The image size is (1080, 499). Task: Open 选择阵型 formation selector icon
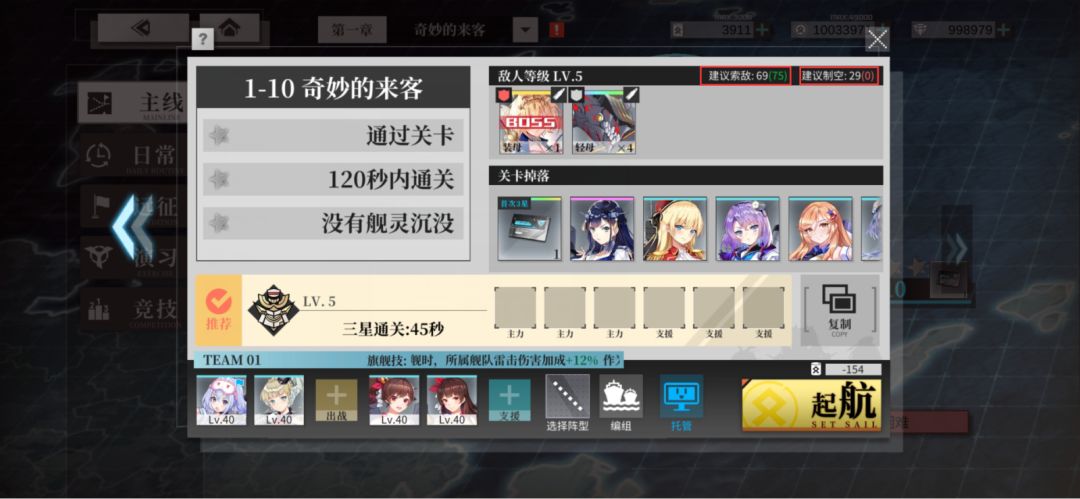(568, 403)
